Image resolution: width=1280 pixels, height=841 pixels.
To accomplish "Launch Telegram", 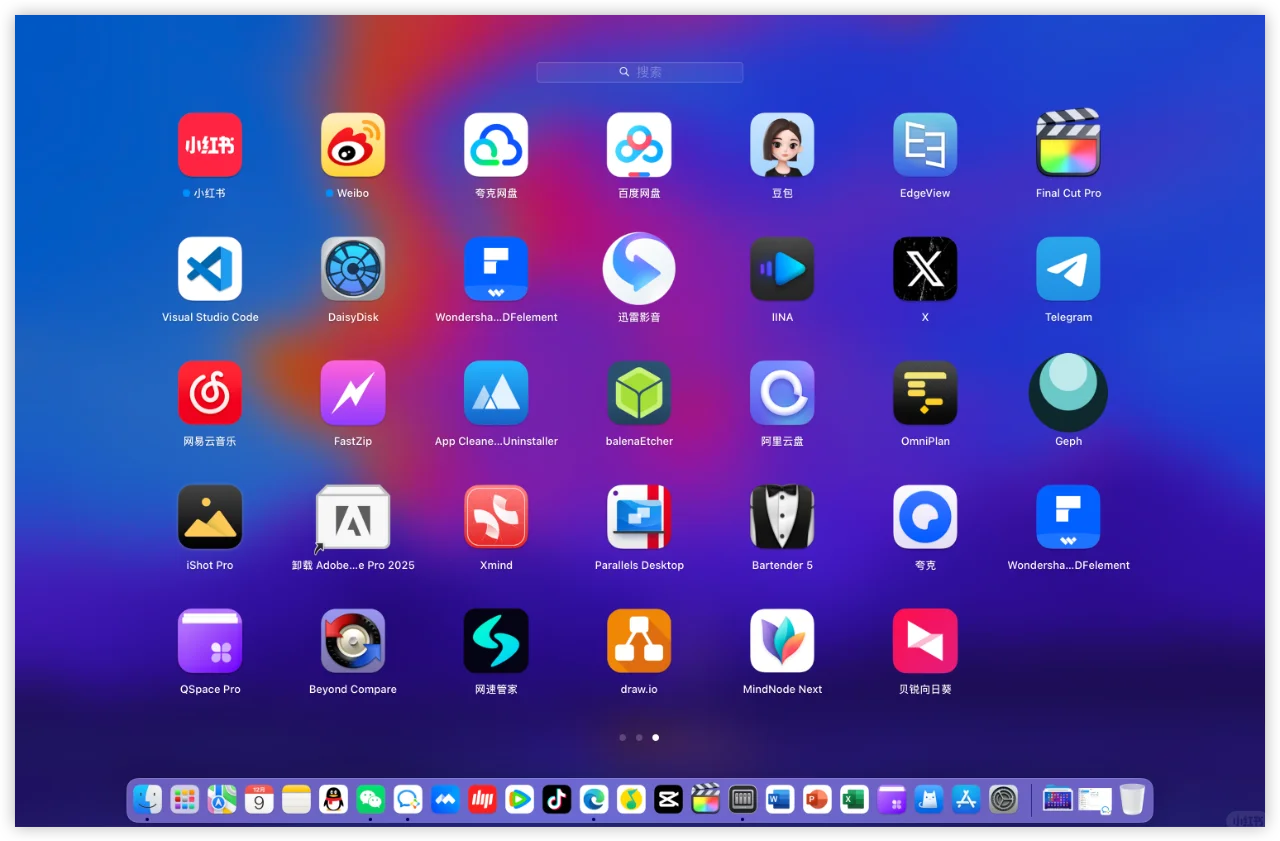I will (1068, 269).
